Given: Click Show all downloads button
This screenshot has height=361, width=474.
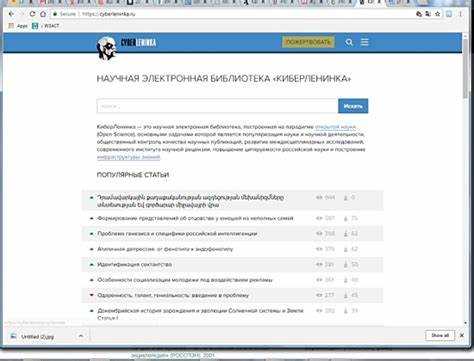Looking at the screenshot, I should (440, 335).
